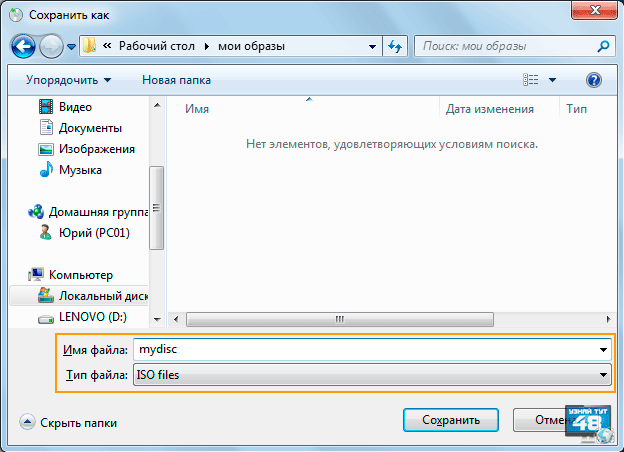Click the Локальный диск Windows drive icon

click(x=46, y=295)
